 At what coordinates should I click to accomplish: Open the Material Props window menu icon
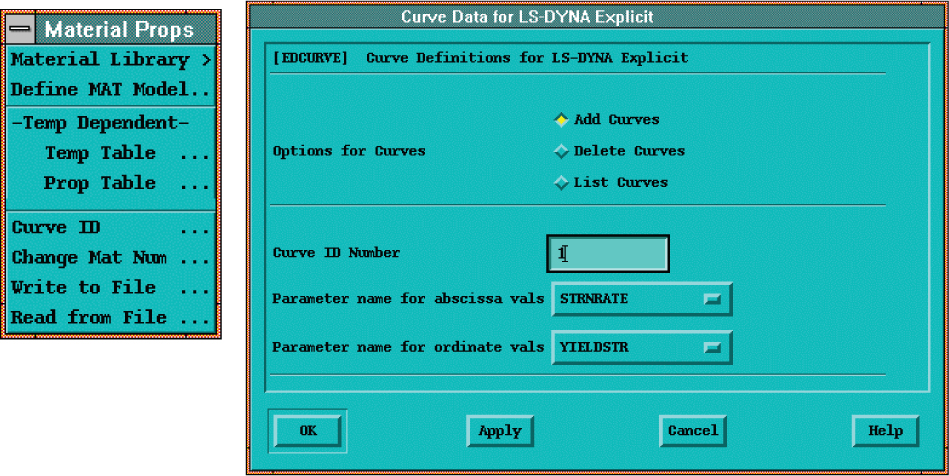[20, 29]
